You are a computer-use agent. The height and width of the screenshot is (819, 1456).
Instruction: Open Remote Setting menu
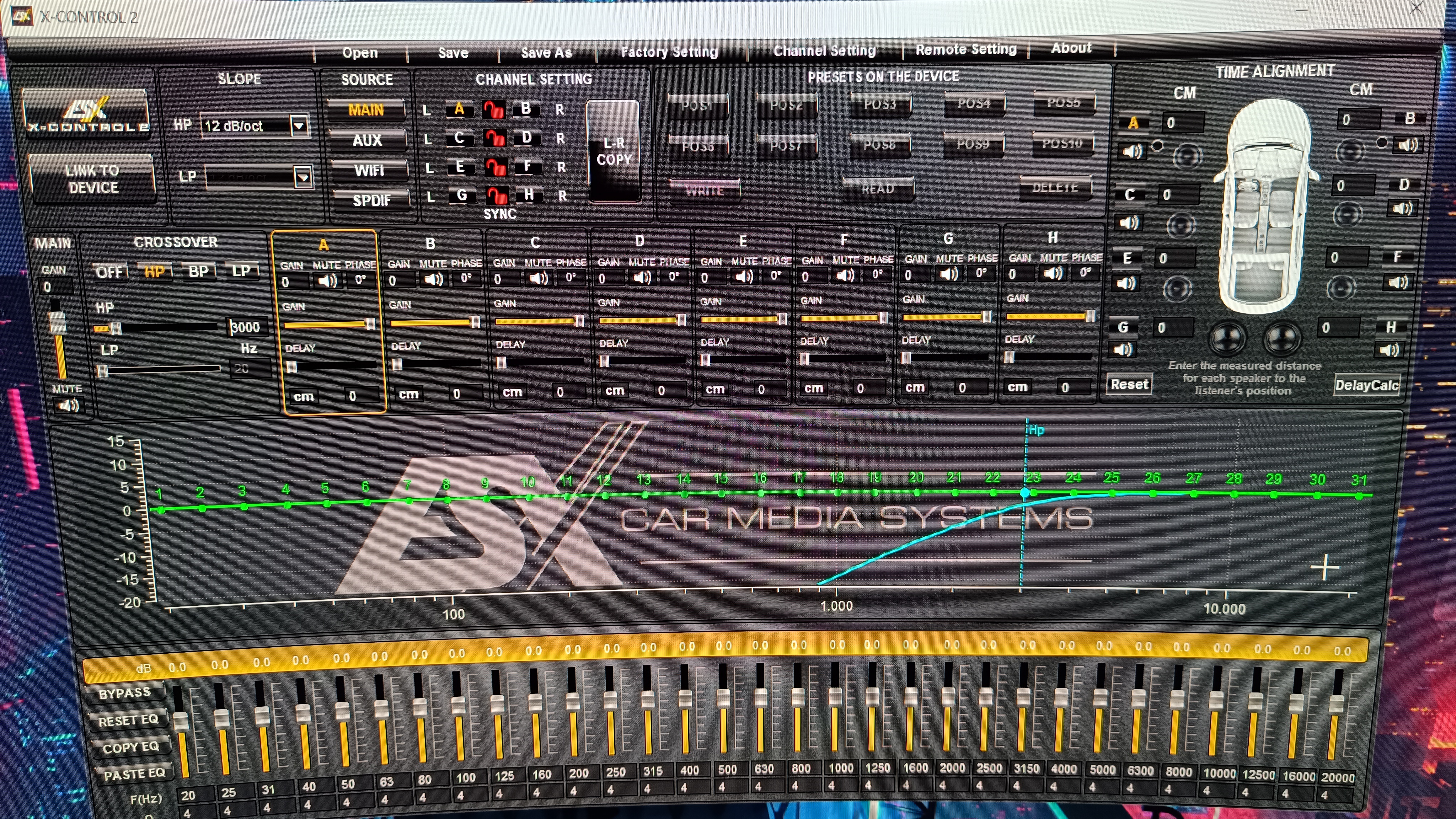click(x=966, y=49)
